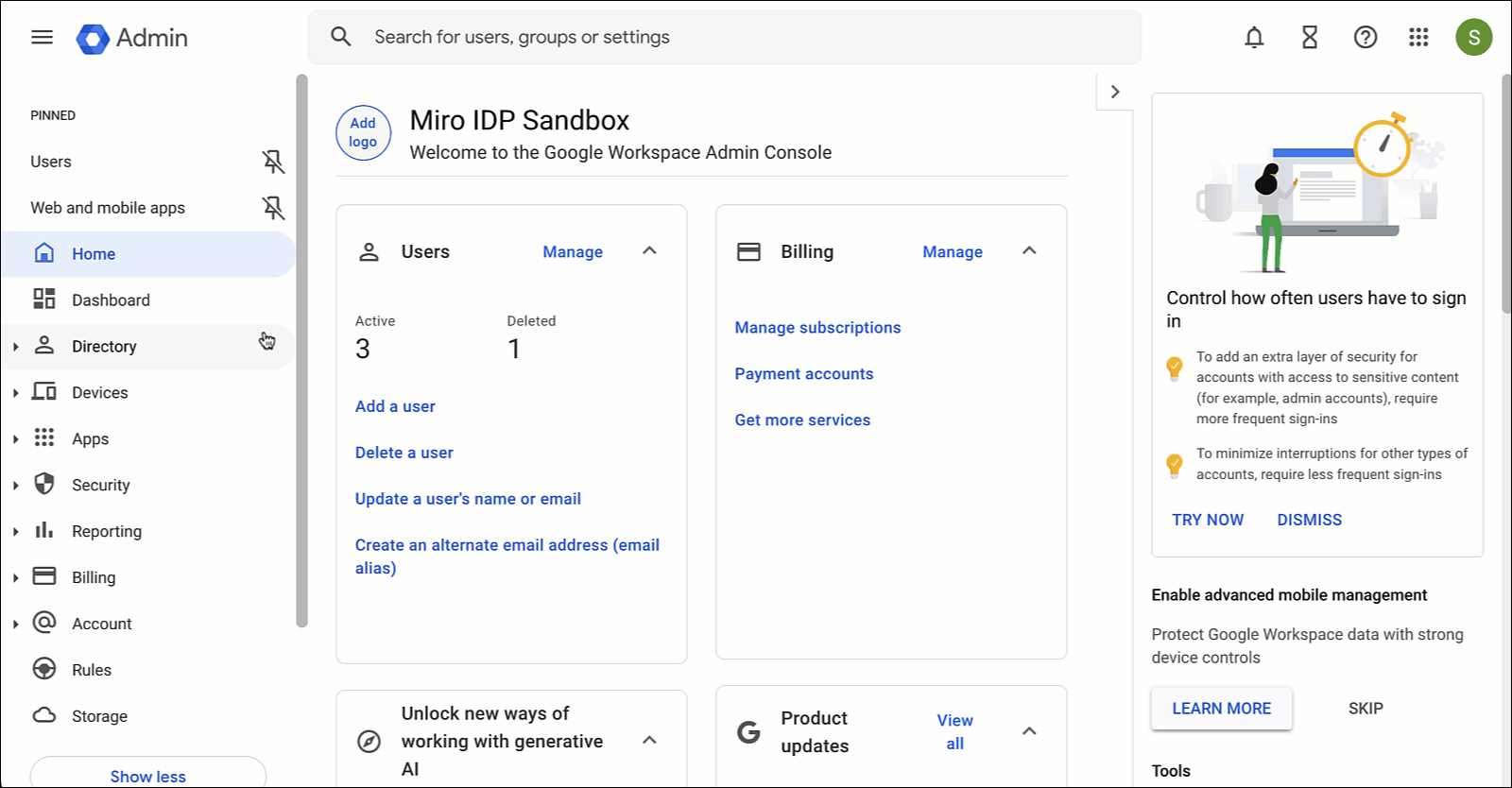Viewport: 1512px width, 788px height.
Task: Expand the Security tree arrow
Action: (x=16, y=486)
